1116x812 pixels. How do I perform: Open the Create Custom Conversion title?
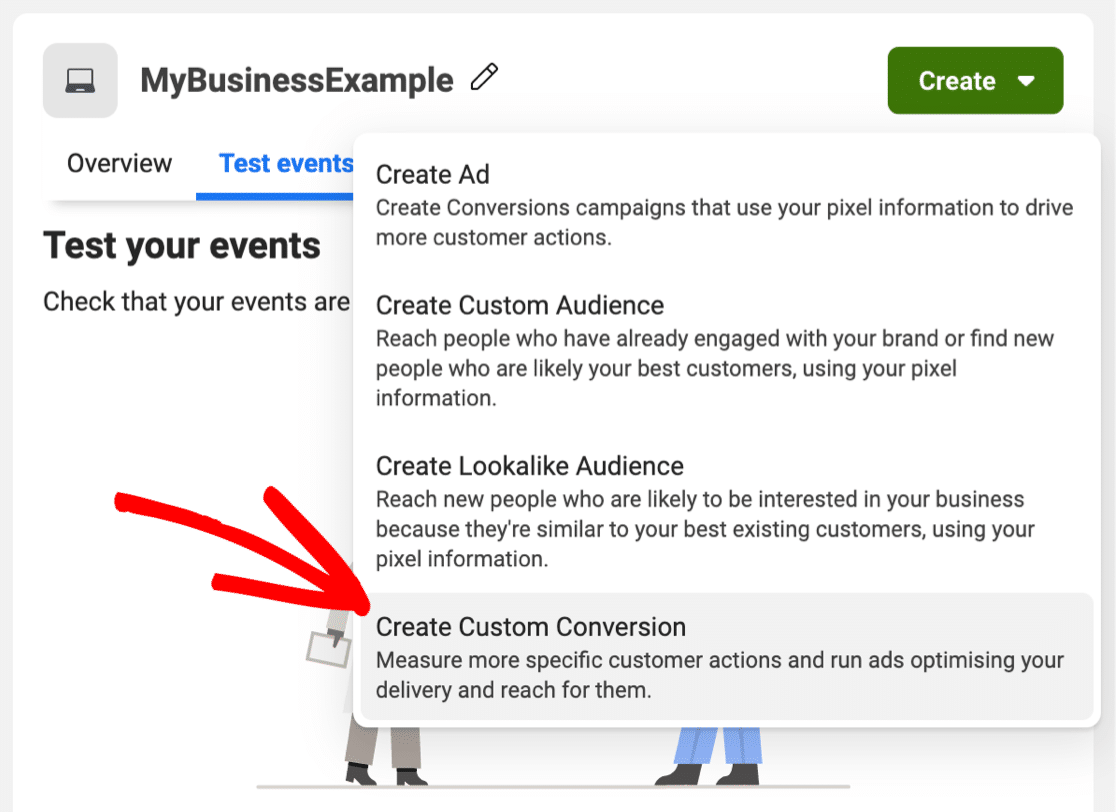pyautogui.click(x=530, y=627)
